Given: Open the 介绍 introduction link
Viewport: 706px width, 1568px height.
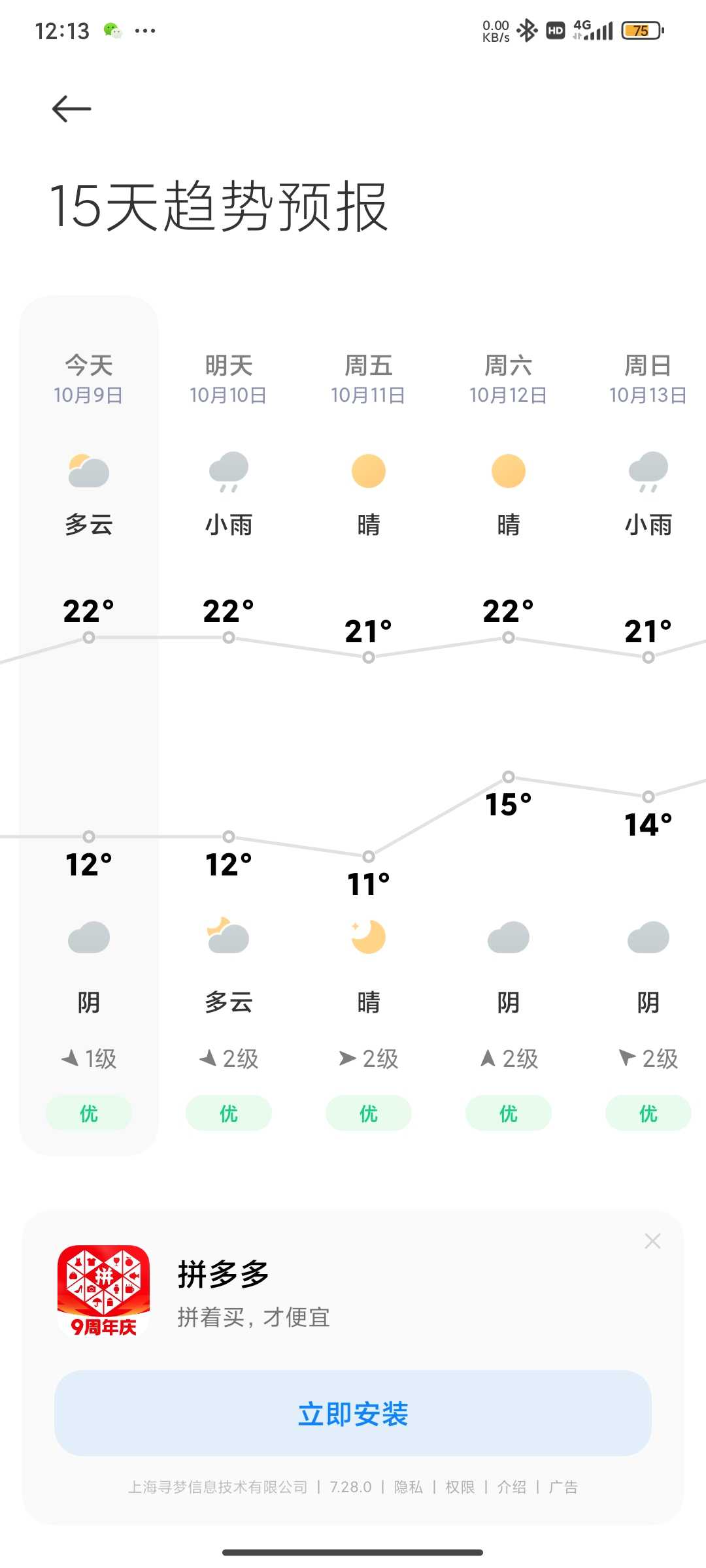Looking at the screenshot, I should [512, 1487].
